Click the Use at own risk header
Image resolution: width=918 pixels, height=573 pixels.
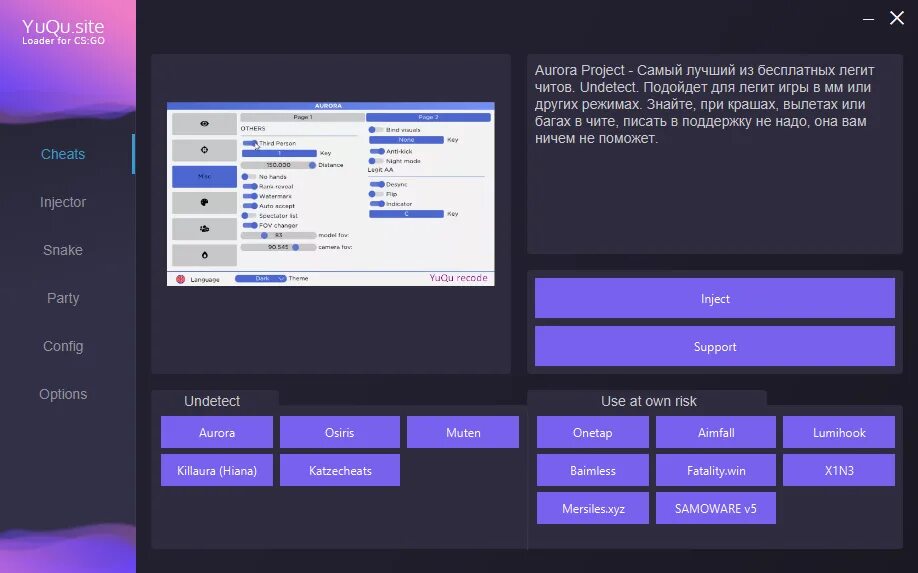click(649, 401)
